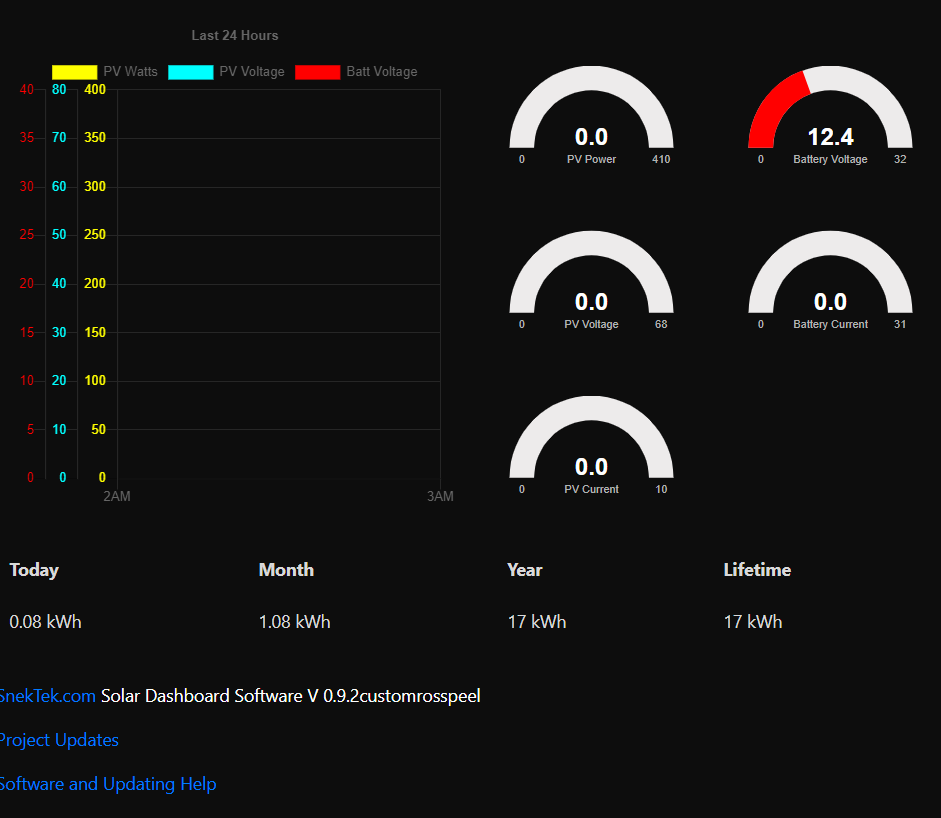Click the Last 24 Hours chart title
Viewport: 941px width, 818px height.
click(x=235, y=36)
